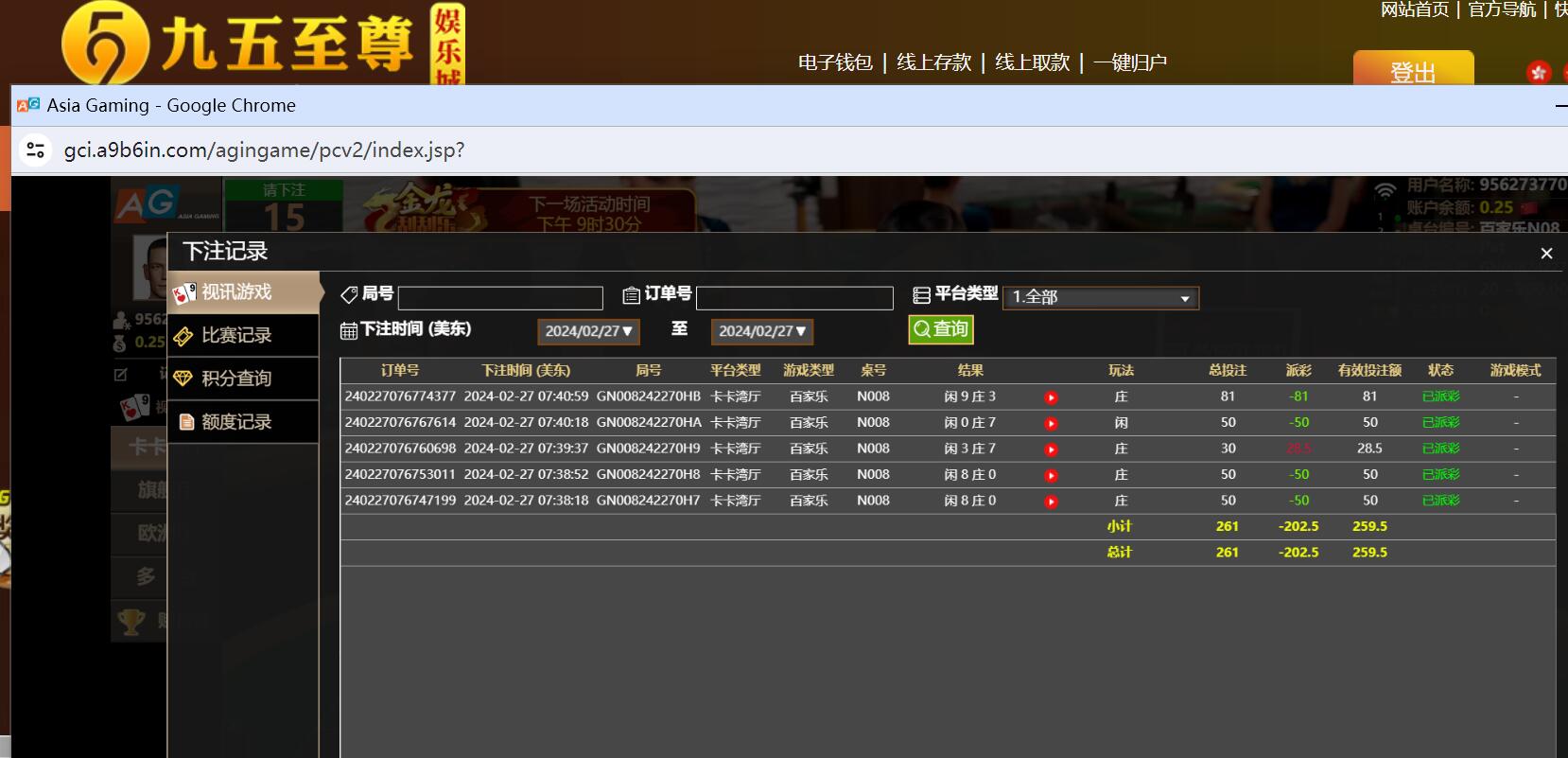Screen dimensions: 1568x758
Task: Open the 线上取款 link
Action: pyautogui.click(x=1032, y=62)
